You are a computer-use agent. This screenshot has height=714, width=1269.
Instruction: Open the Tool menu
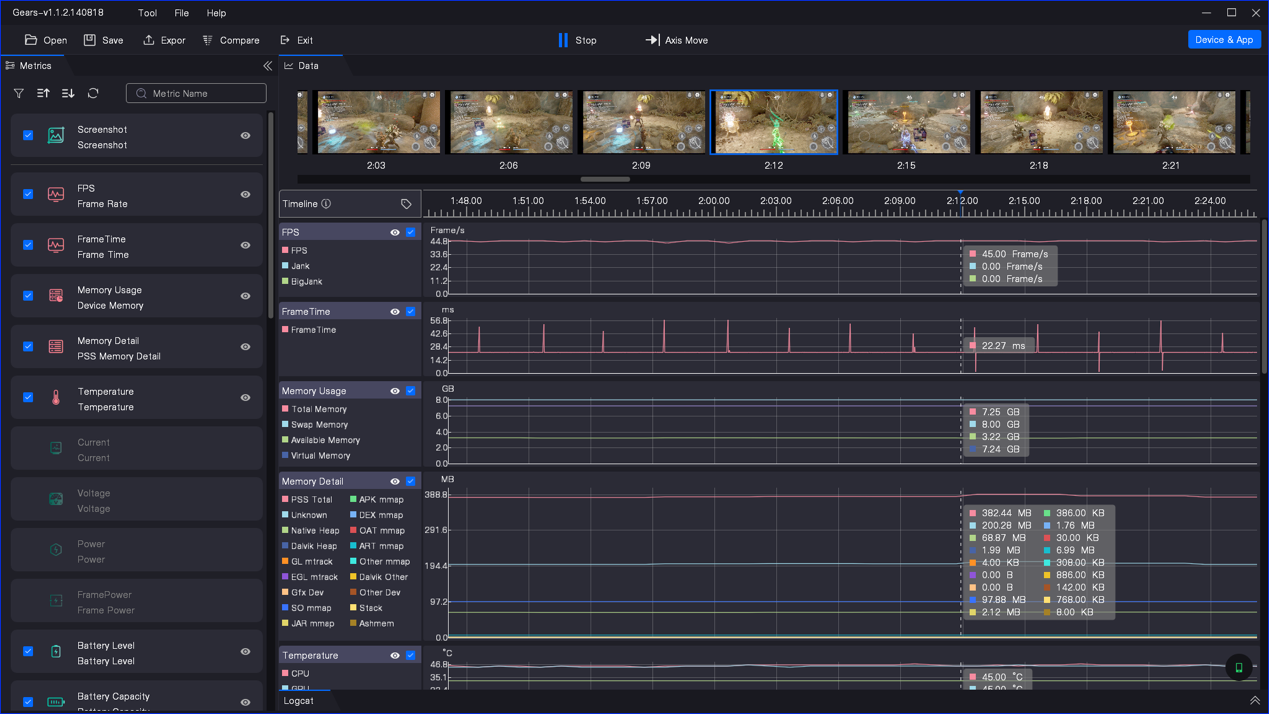tap(147, 13)
